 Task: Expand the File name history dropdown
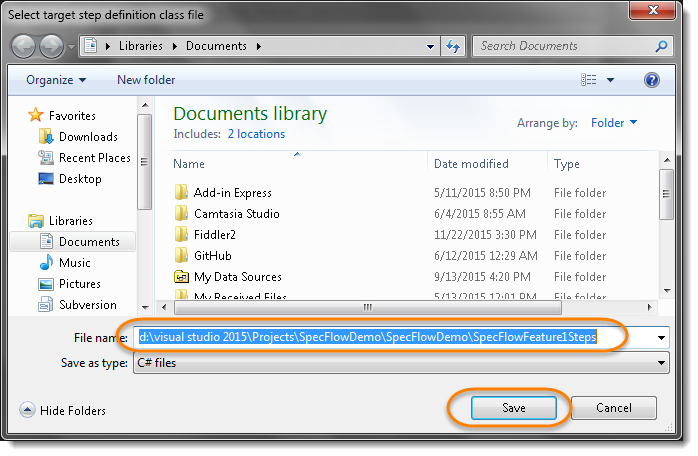[x=661, y=338]
